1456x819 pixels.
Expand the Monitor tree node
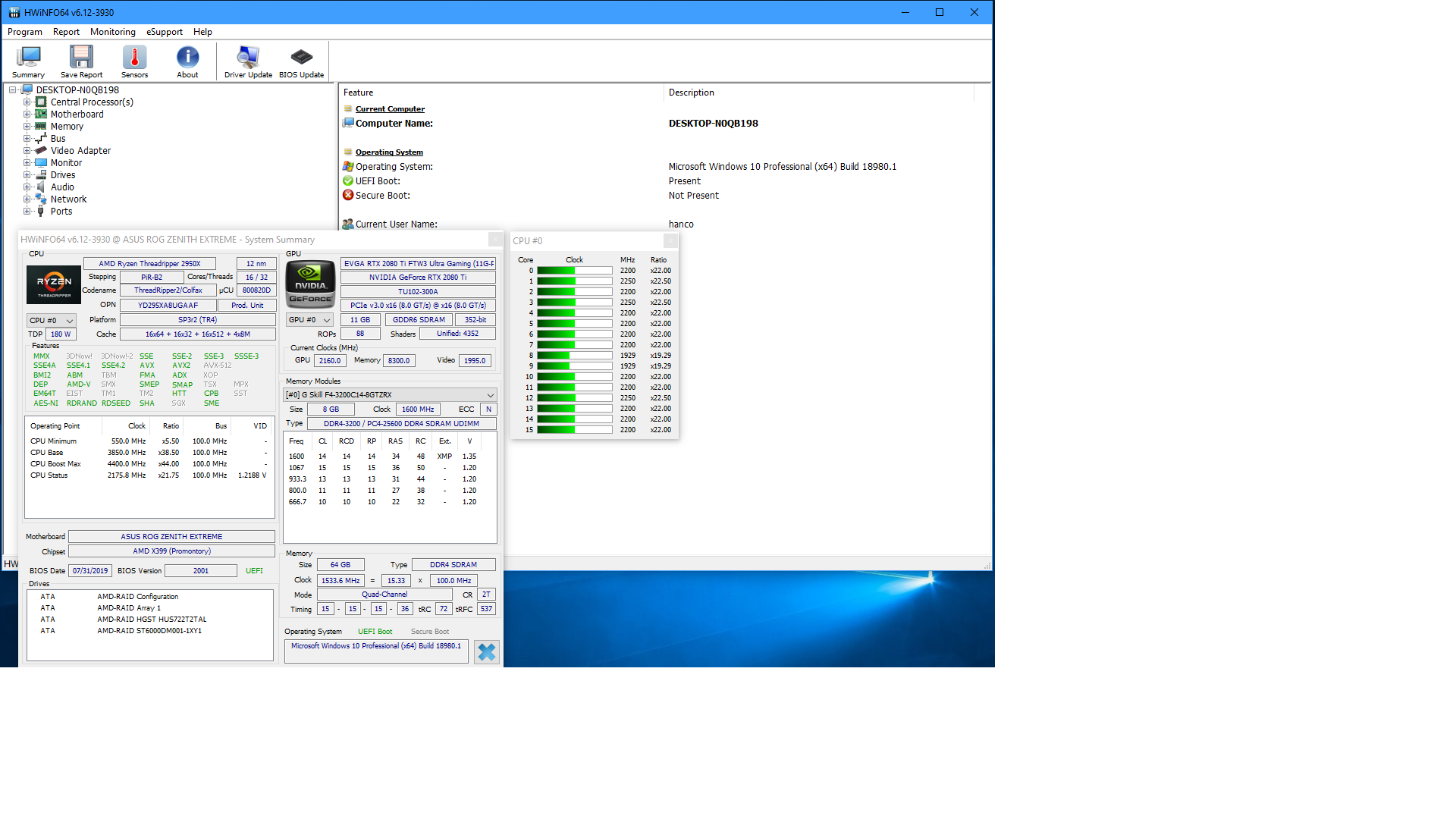[27, 162]
